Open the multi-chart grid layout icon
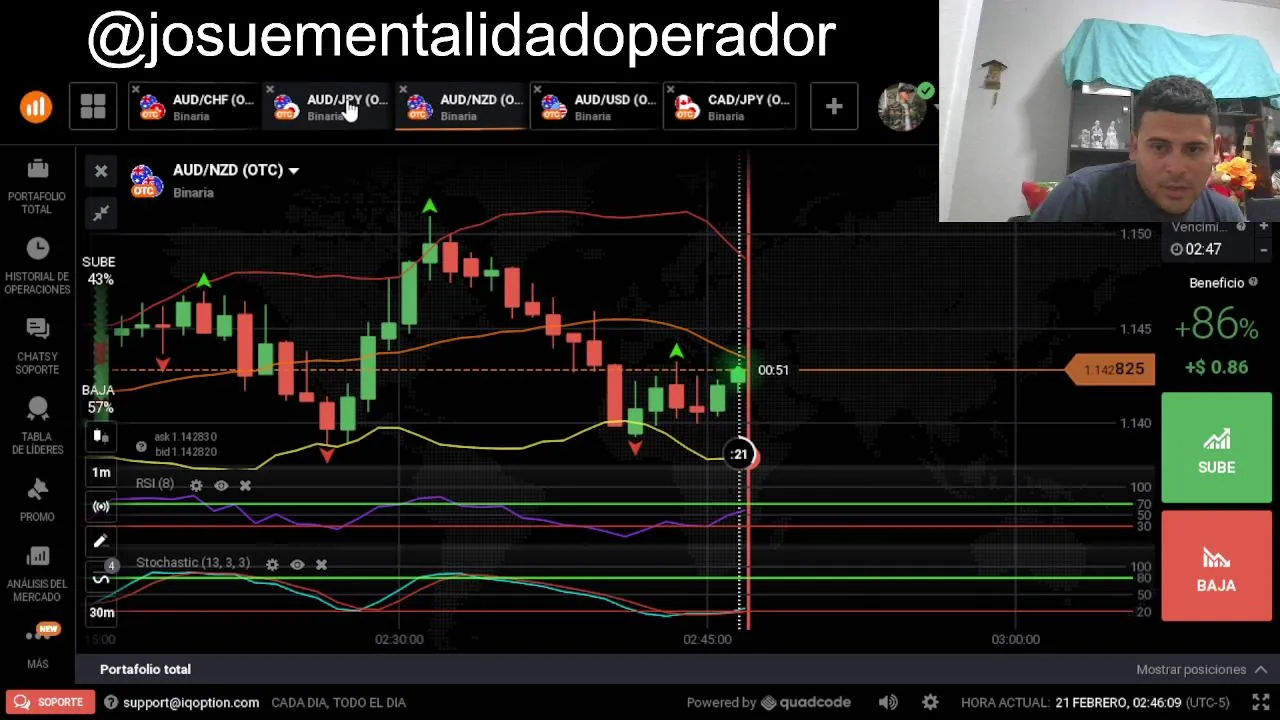 pyautogui.click(x=93, y=106)
